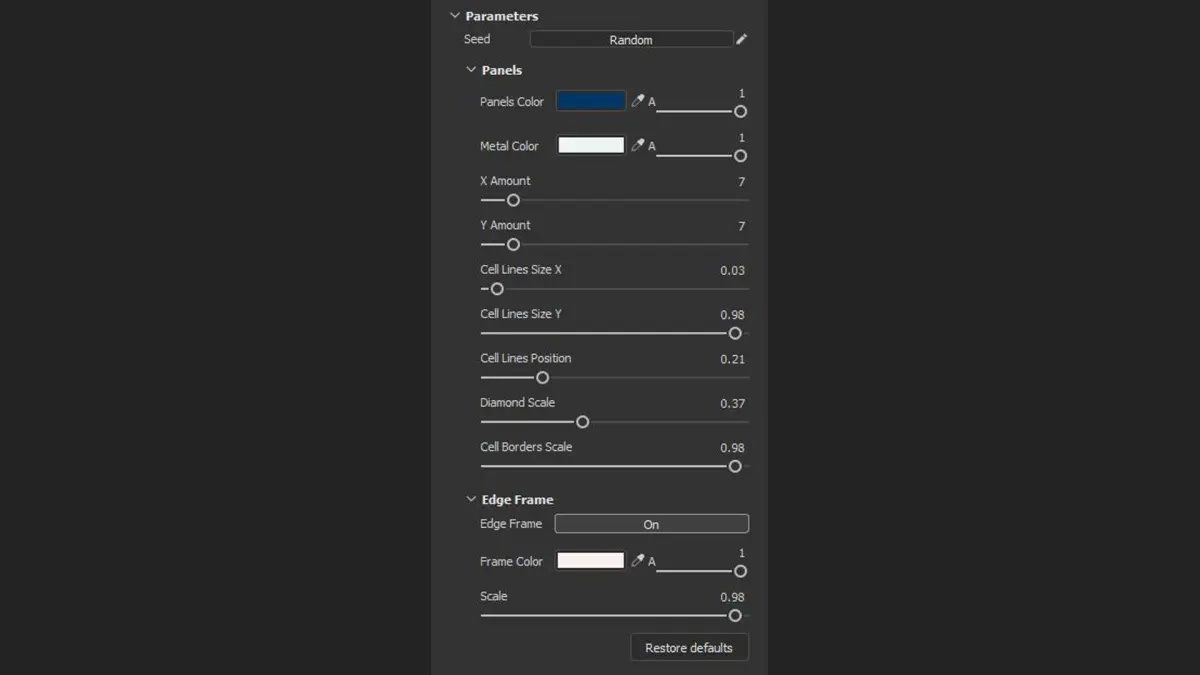Click the Panels Color alpha slider handle
This screenshot has height=675, width=1200.
click(x=740, y=112)
